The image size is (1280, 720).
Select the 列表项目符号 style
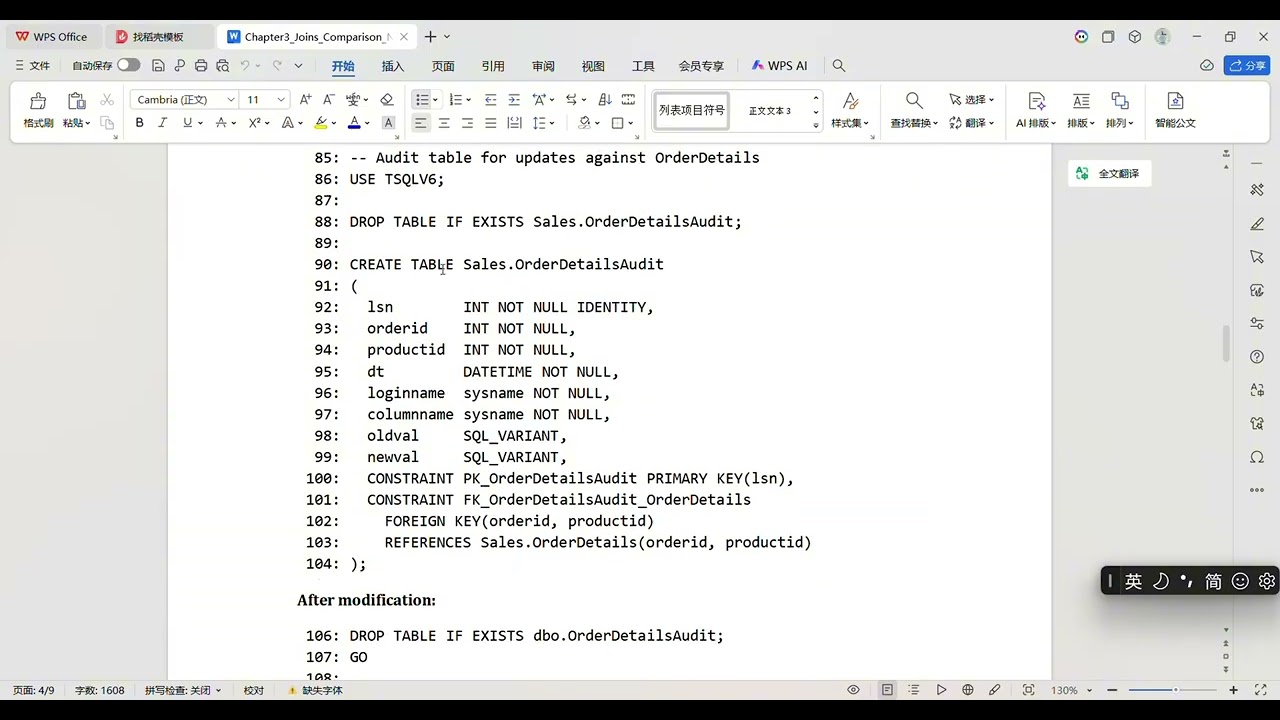pyautogui.click(x=692, y=110)
